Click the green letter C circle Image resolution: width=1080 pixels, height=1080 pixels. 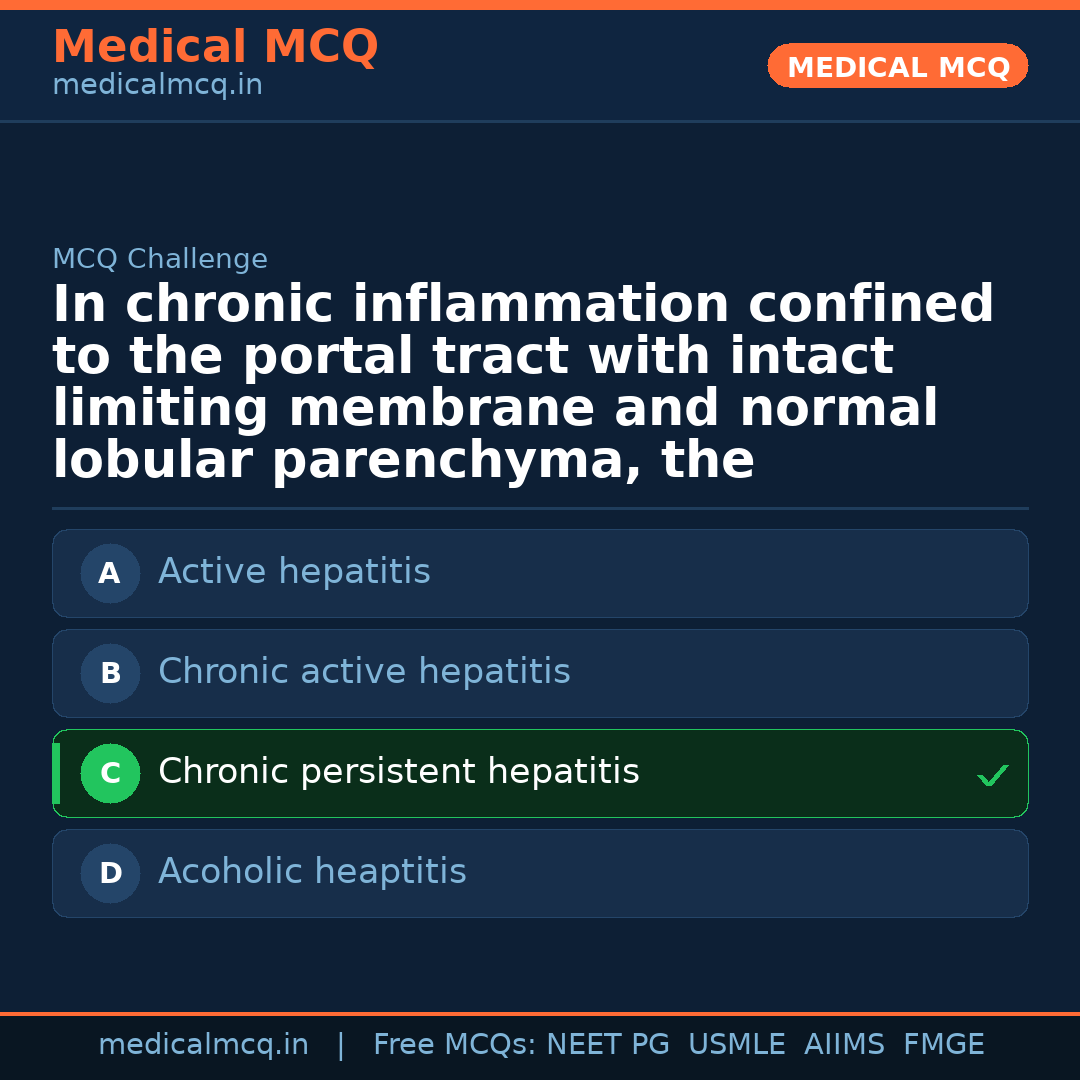click(110, 773)
